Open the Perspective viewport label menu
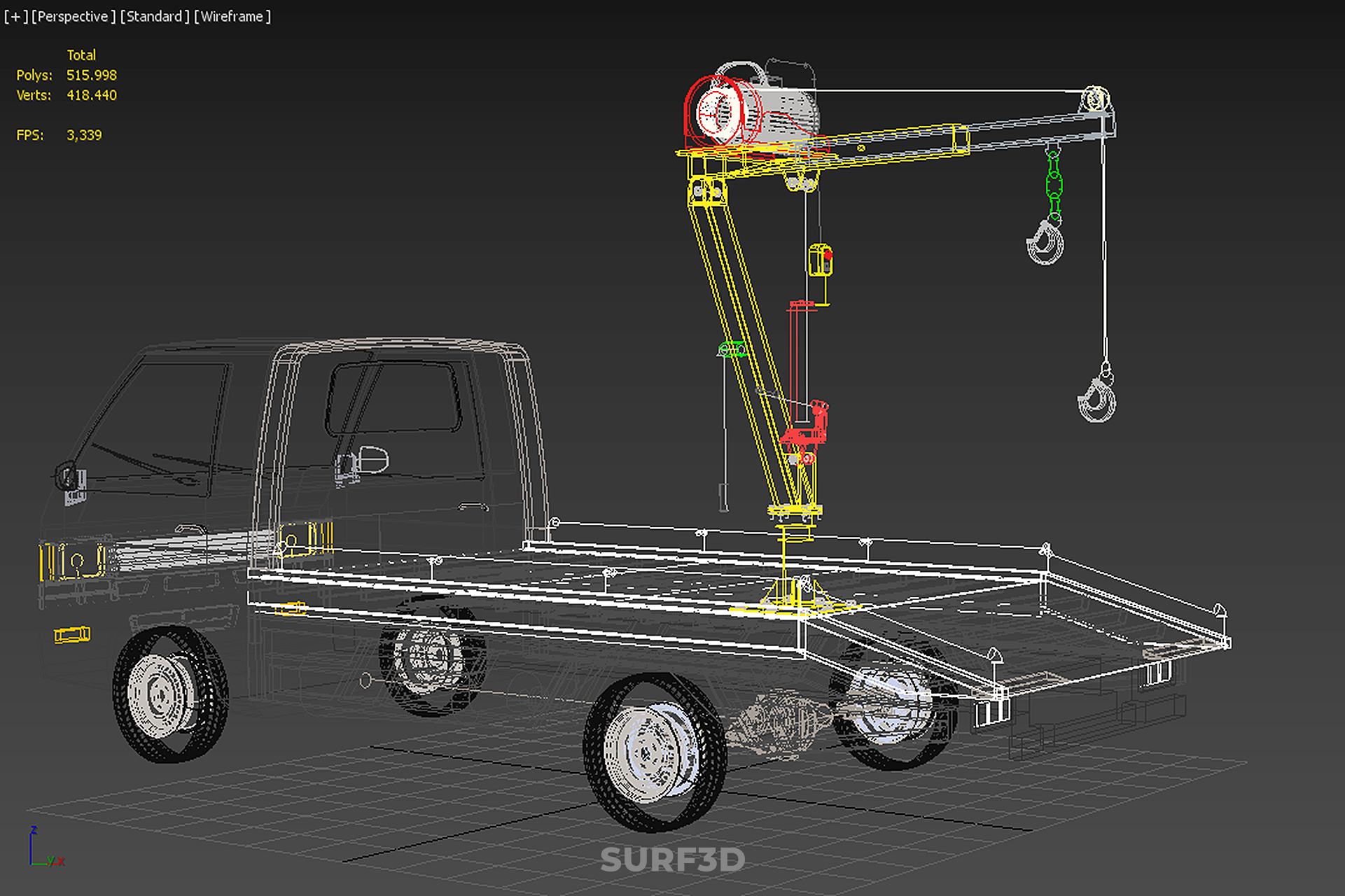 pos(74,16)
